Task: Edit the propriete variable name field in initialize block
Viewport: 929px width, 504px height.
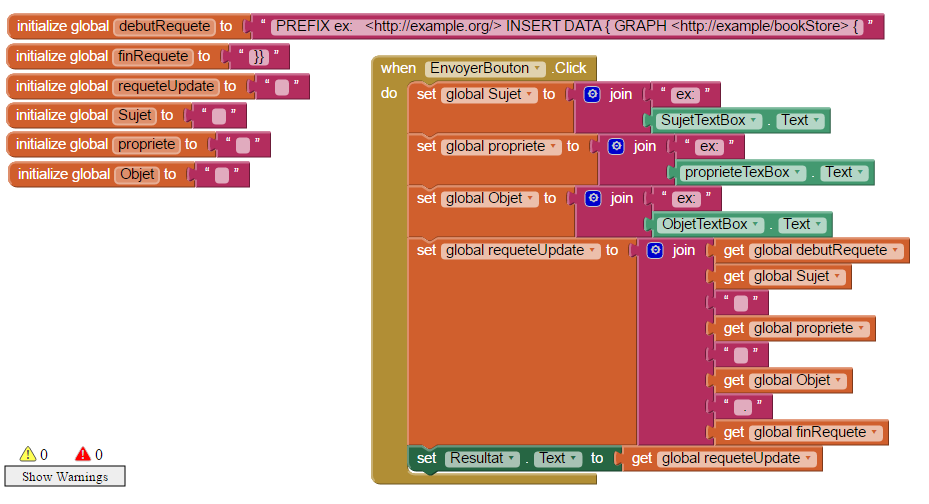Action: click(x=146, y=144)
